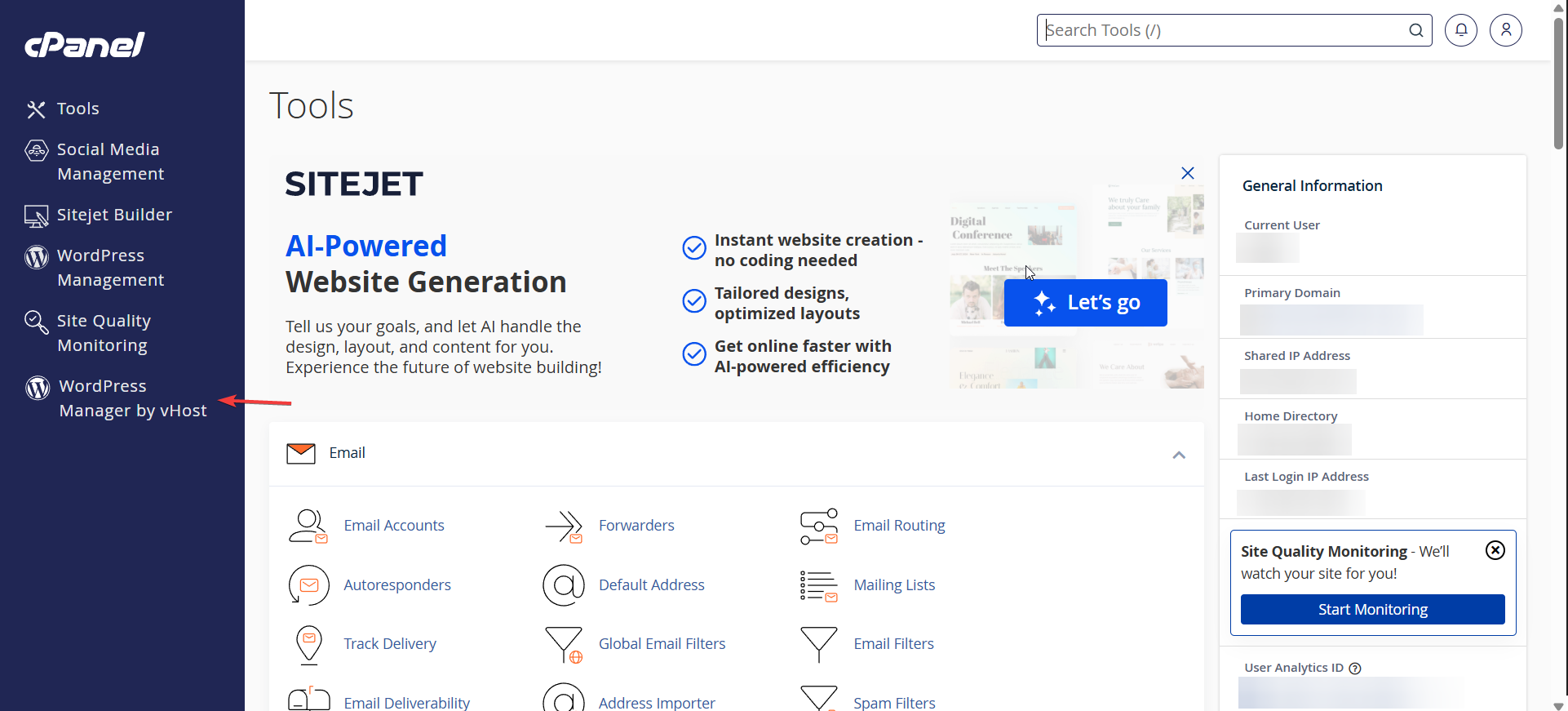Click the search magnifier icon
Image resolution: width=1568 pixels, height=711 pixels.
[x=1415, y=30]
